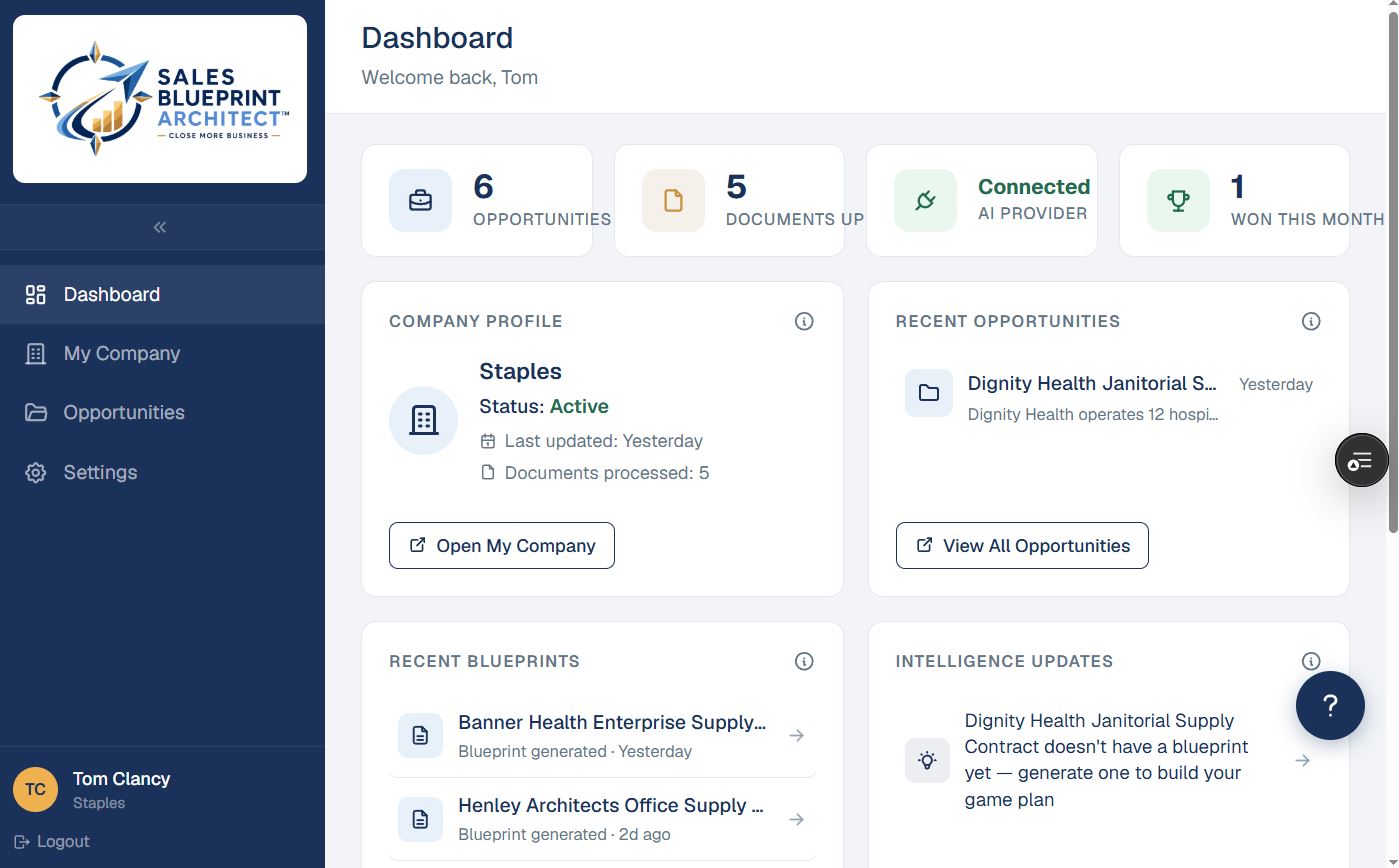The width and height of the screenshot is (1399, 868).
Task: Open Opportunities in the sidebar
Action: (162, 412)
